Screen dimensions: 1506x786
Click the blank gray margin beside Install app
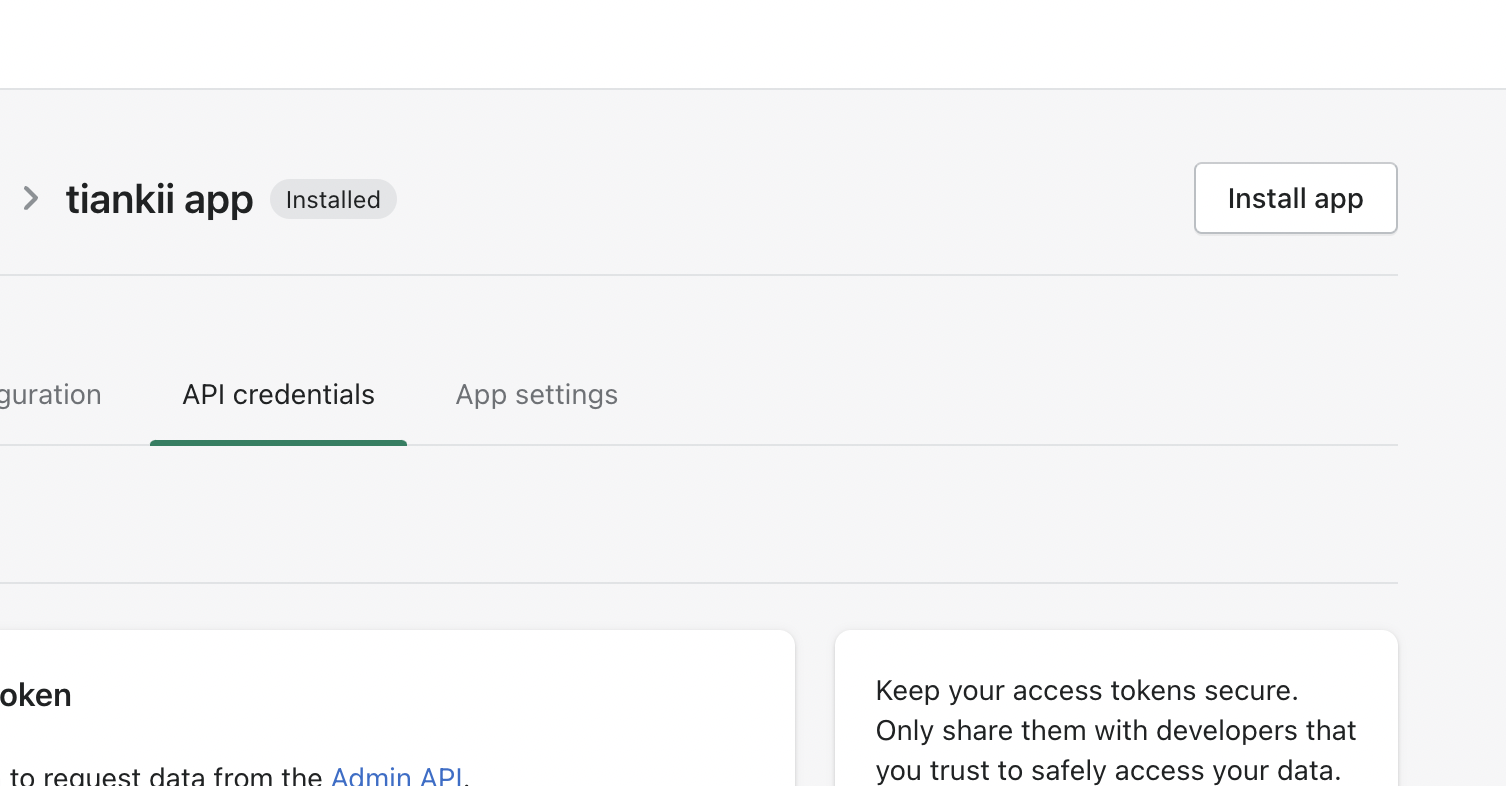pos(1452,198)
